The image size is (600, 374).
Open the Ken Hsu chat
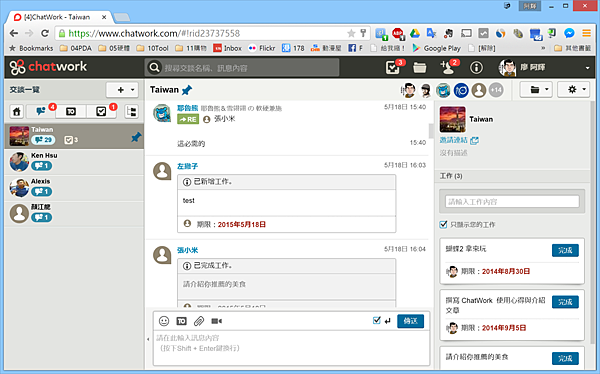[x=74, y=162]
